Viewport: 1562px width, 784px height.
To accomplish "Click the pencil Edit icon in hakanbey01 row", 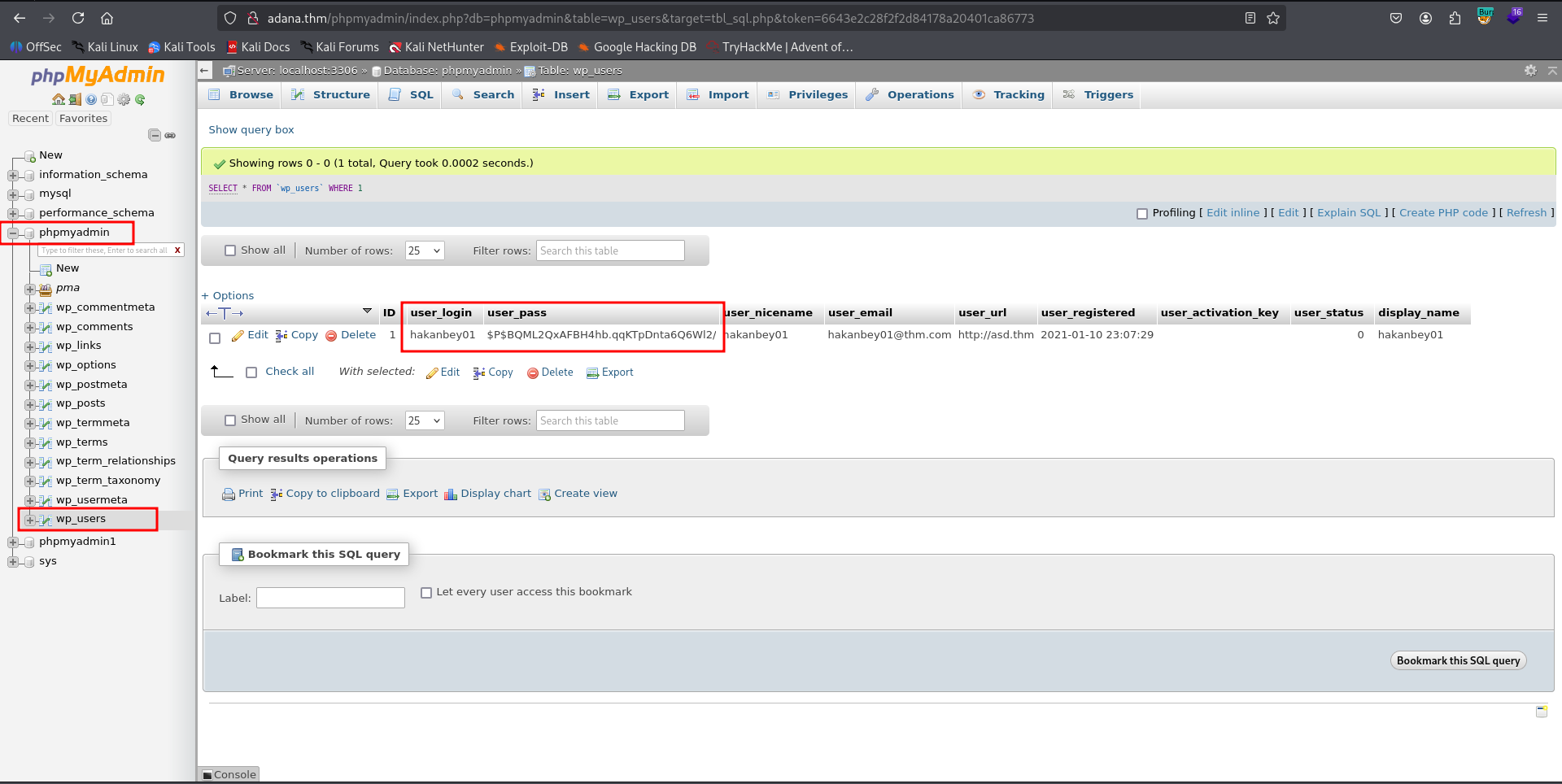I will pyautogui.click(x=238, y=335).
